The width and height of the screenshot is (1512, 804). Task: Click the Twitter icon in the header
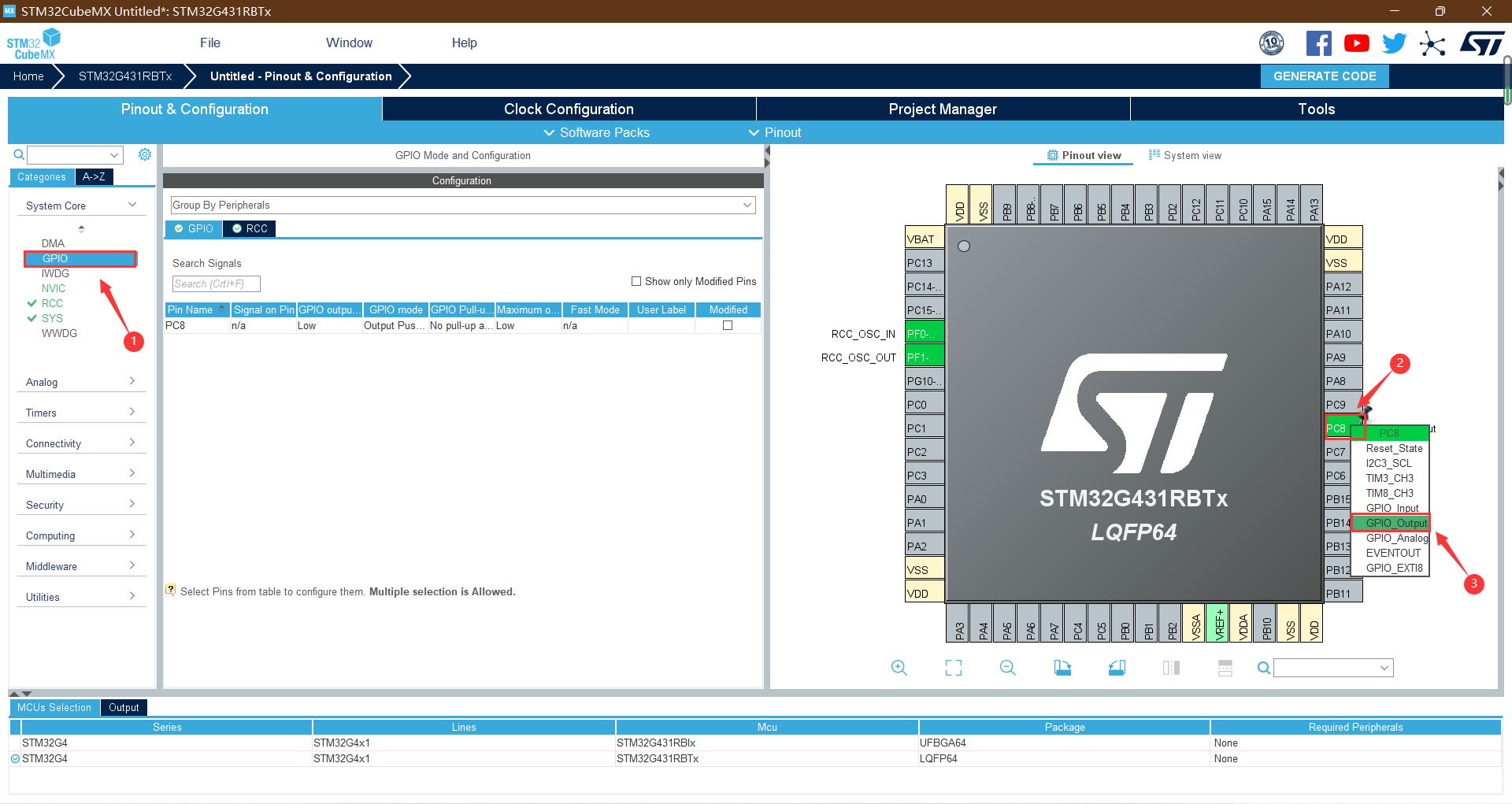(1394, 43)
